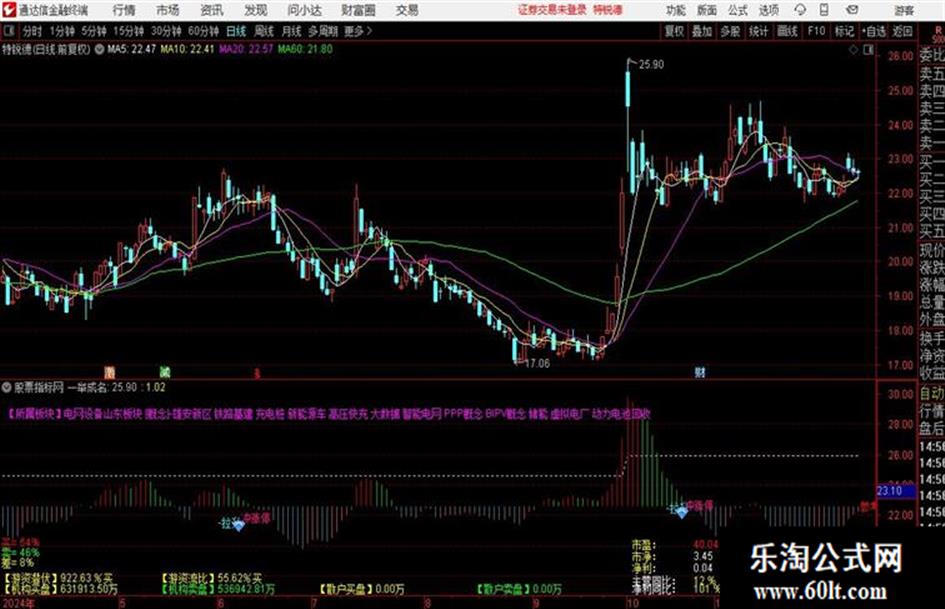Expand the 股票指标网 sub-chart indicator dropdown
The width and height of the screenshot is (945, 609).
click(x=7, y=387)
